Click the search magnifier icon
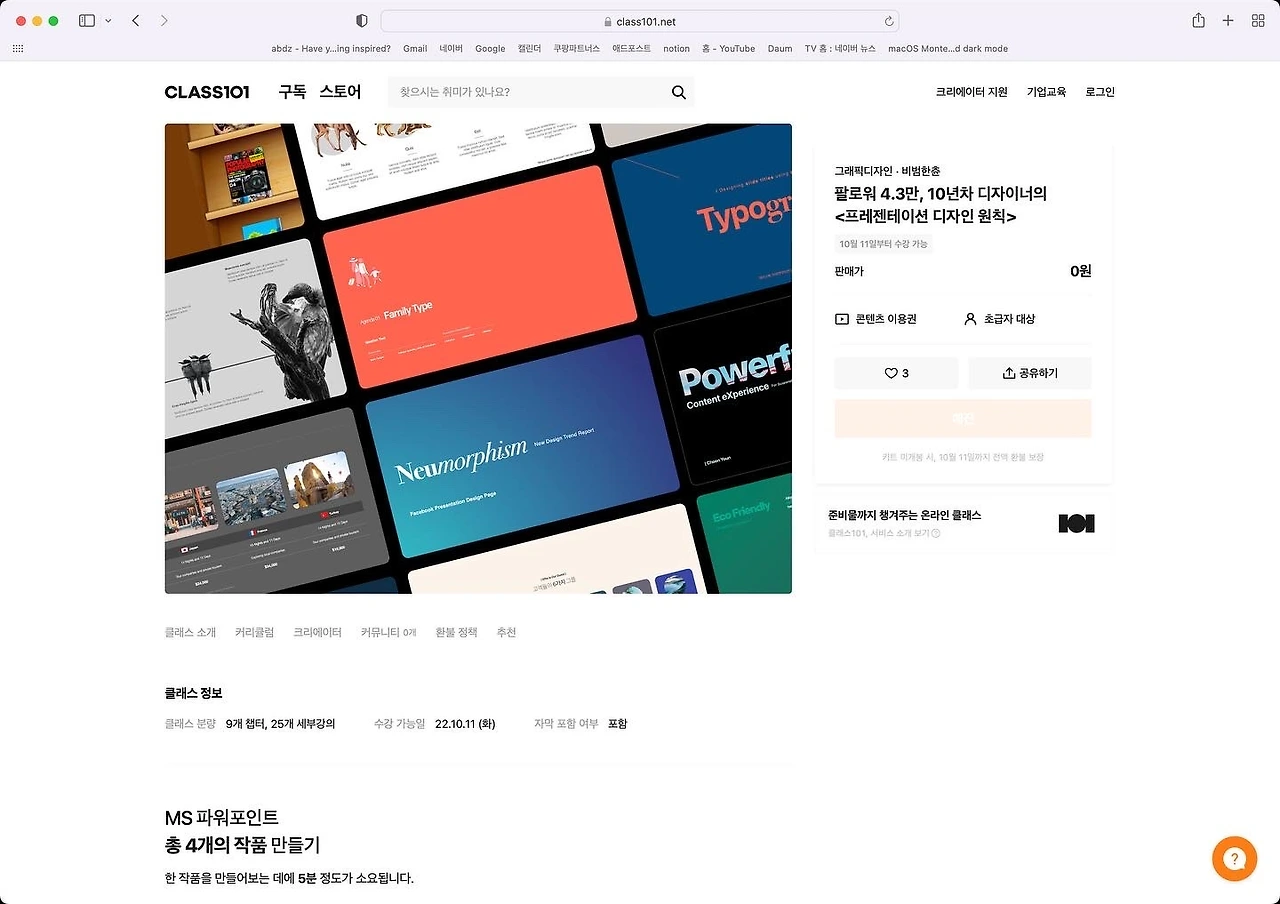This screenshot has width=1280, height=904. pyautogui.click(x=679, y=92)
